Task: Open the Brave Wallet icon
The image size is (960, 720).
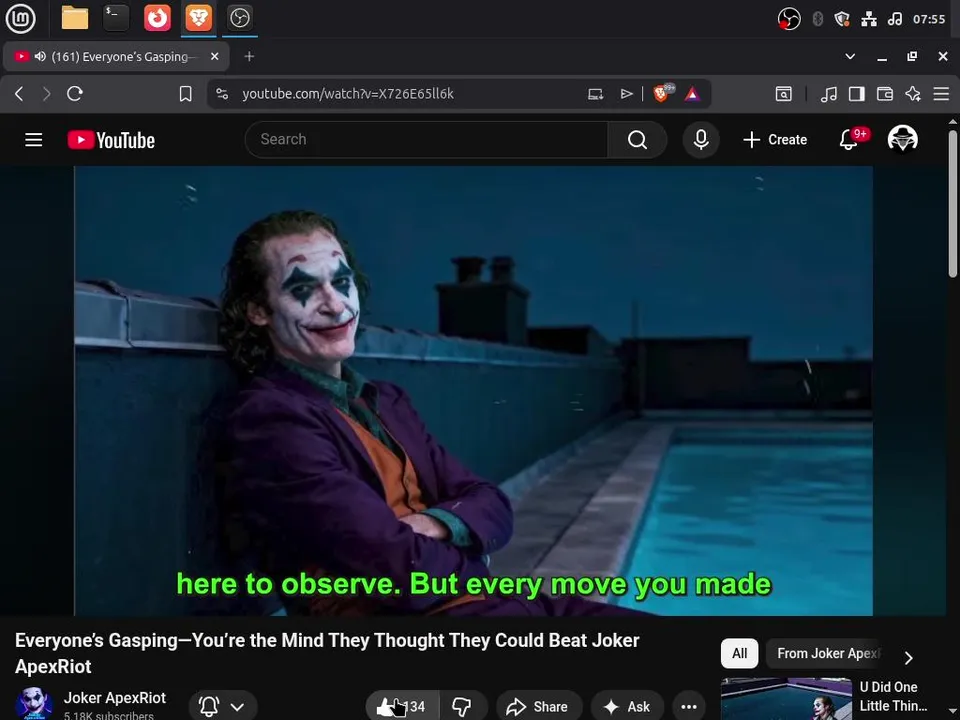Action: click(885, 94)
